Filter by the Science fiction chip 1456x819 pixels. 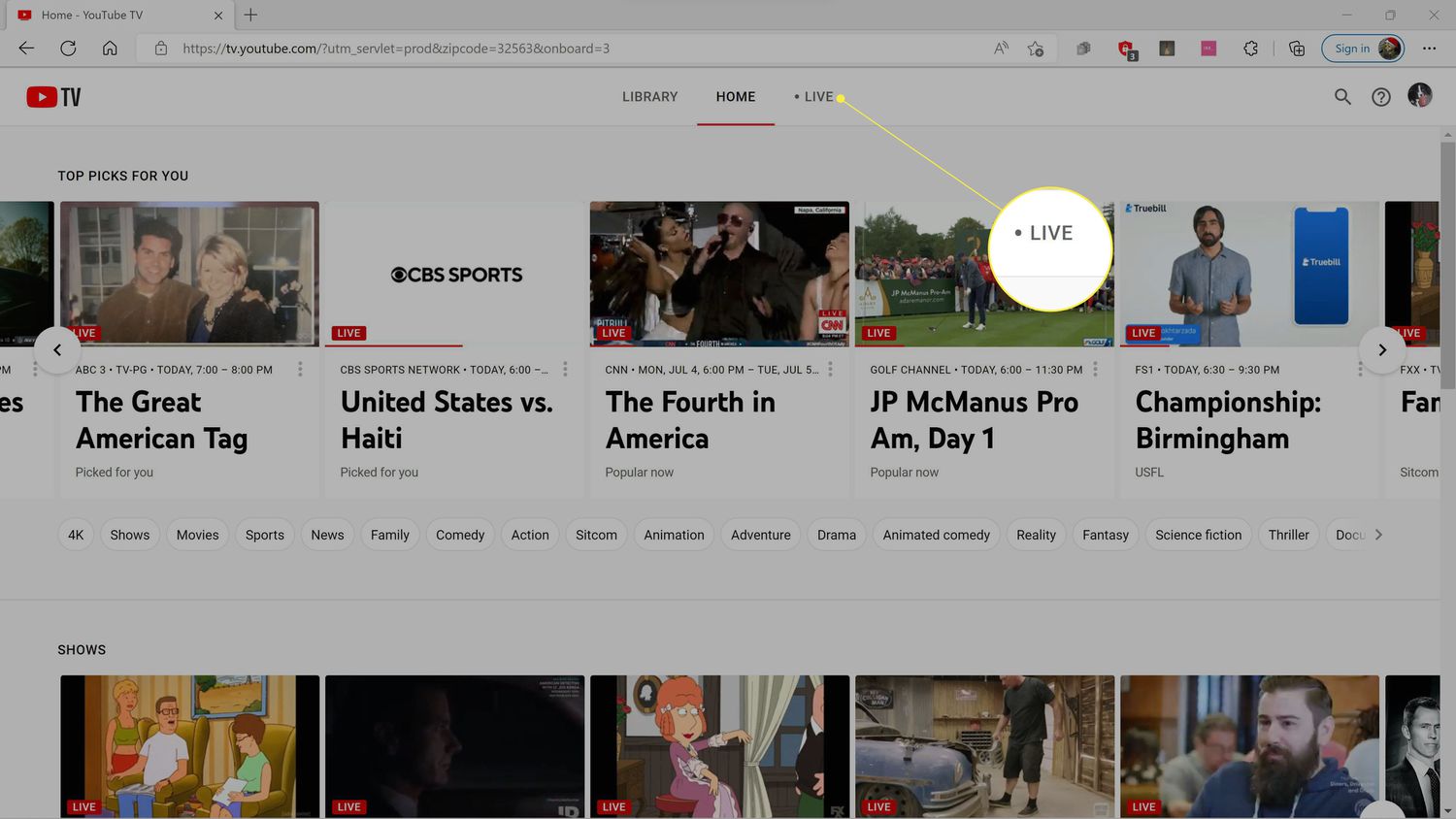click(x=1199, y=535)
